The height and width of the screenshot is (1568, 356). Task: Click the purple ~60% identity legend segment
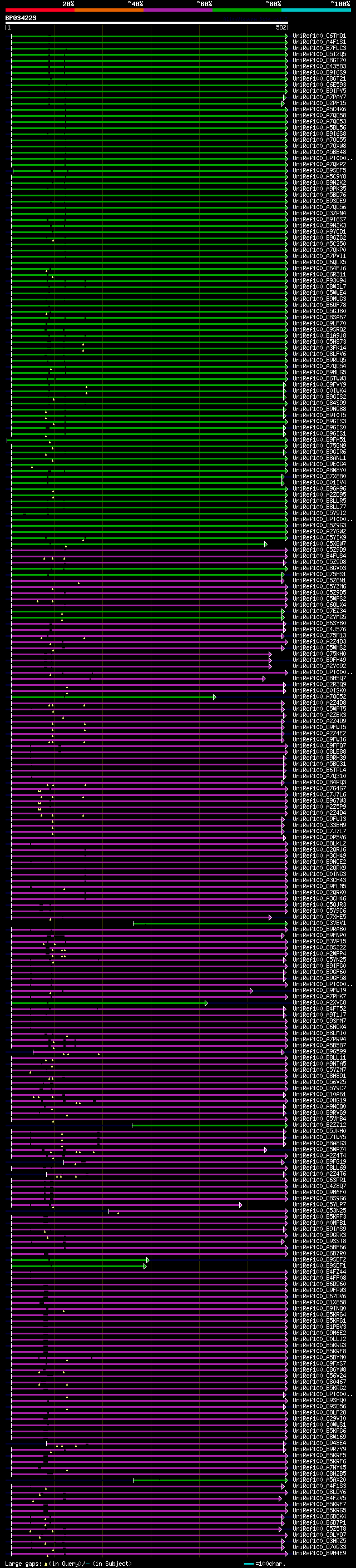point(177,10)
